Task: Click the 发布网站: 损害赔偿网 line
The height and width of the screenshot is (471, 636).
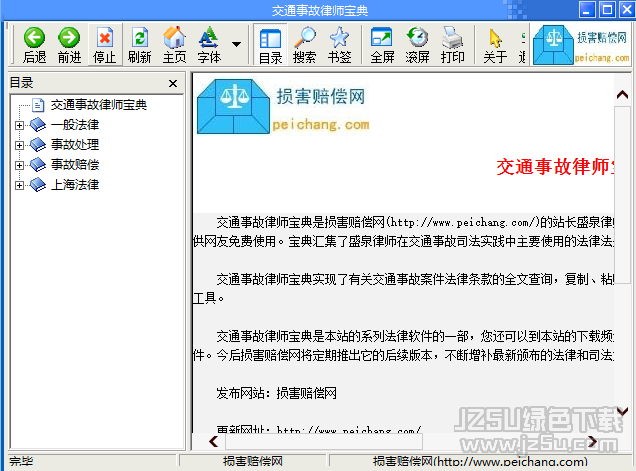Action: (x=276, y=393)
